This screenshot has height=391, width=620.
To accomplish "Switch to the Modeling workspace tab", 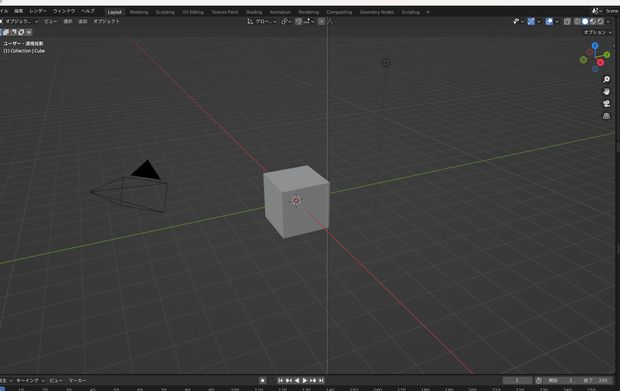I will [x=139, y=12].
